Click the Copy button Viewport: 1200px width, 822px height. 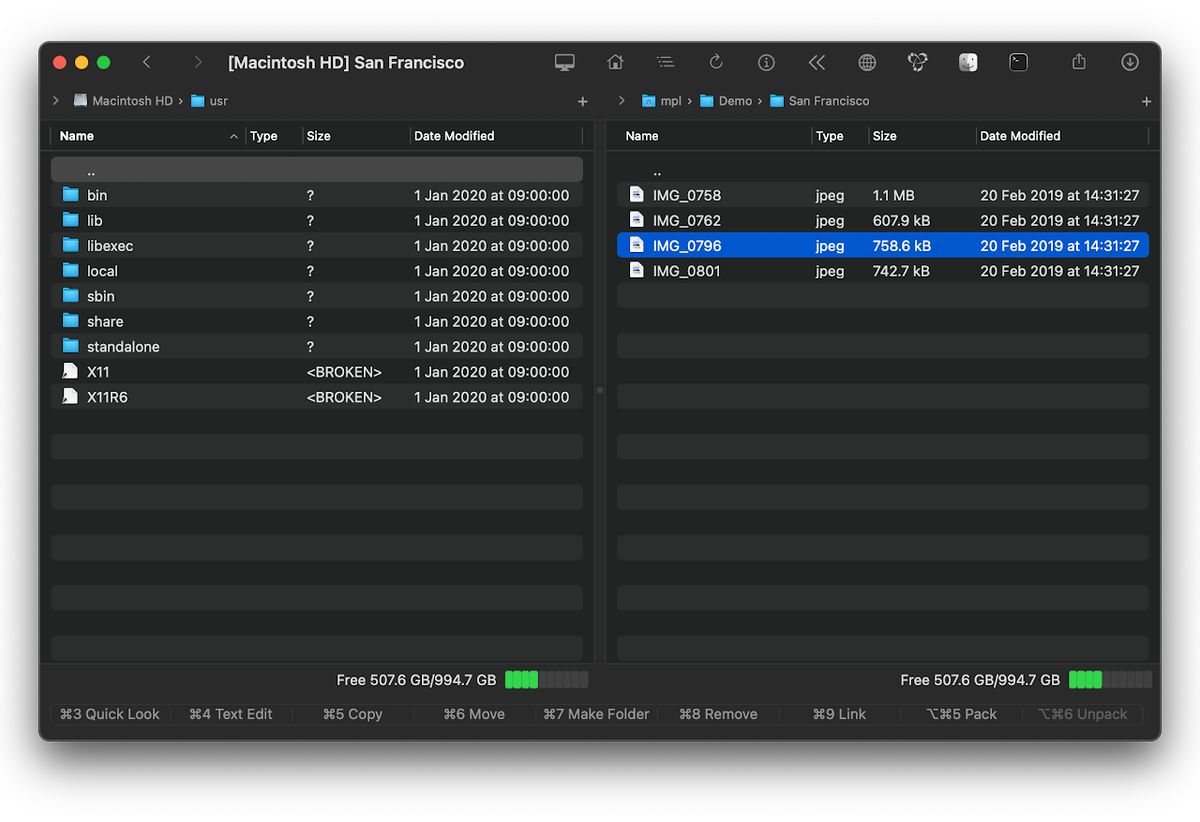(x=353, y=714)
